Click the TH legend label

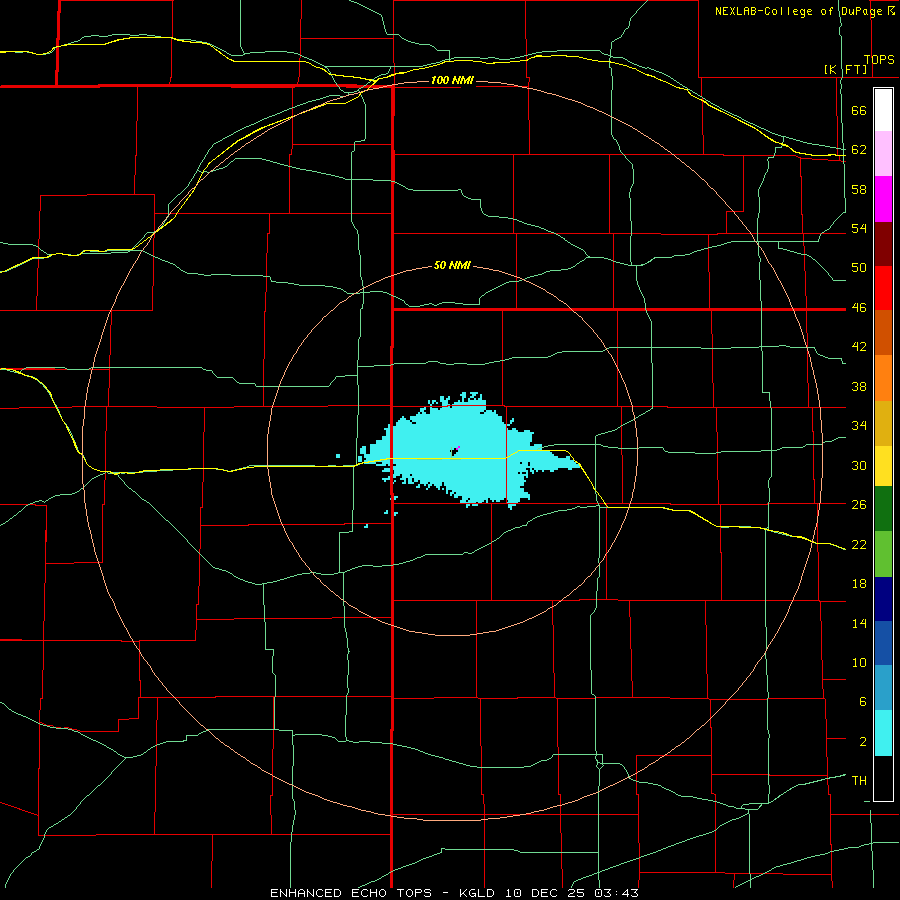point(859,781)
